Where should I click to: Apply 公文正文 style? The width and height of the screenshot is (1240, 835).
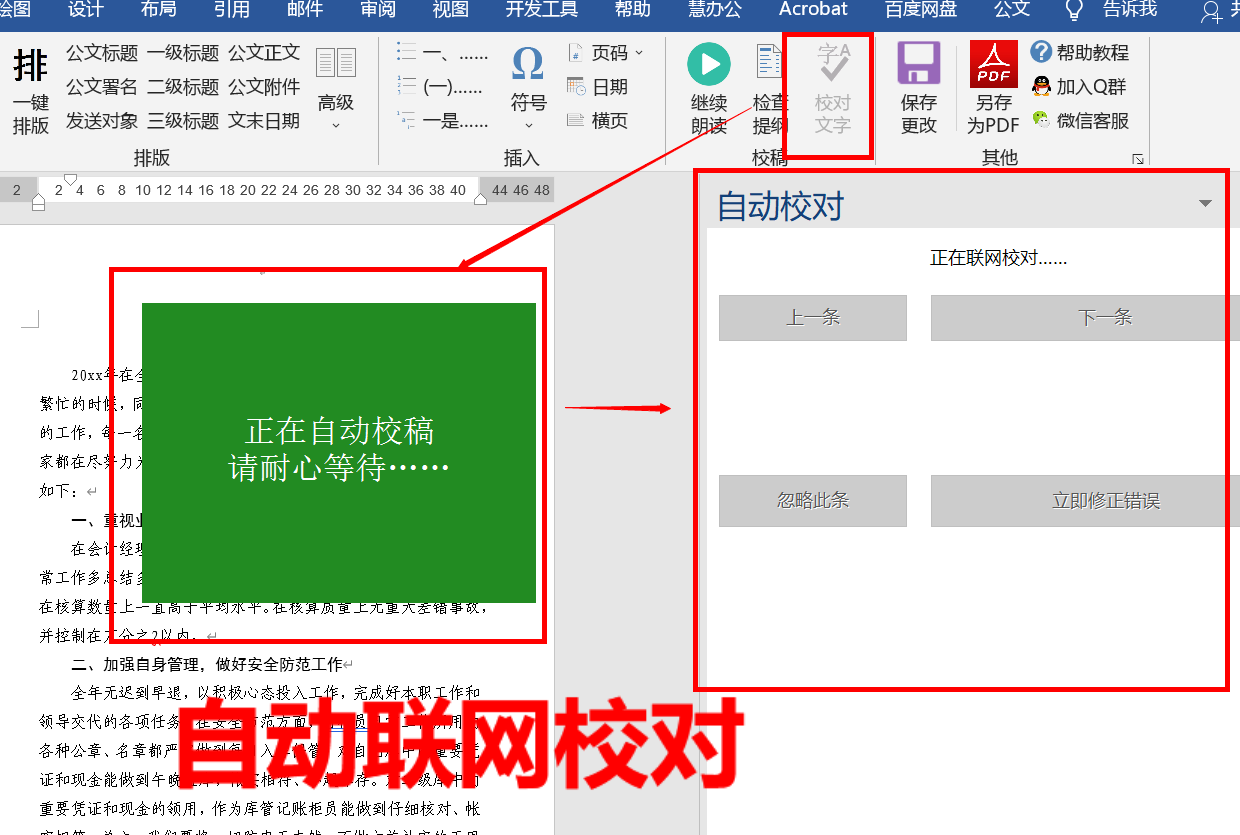[x=264, y=53]
